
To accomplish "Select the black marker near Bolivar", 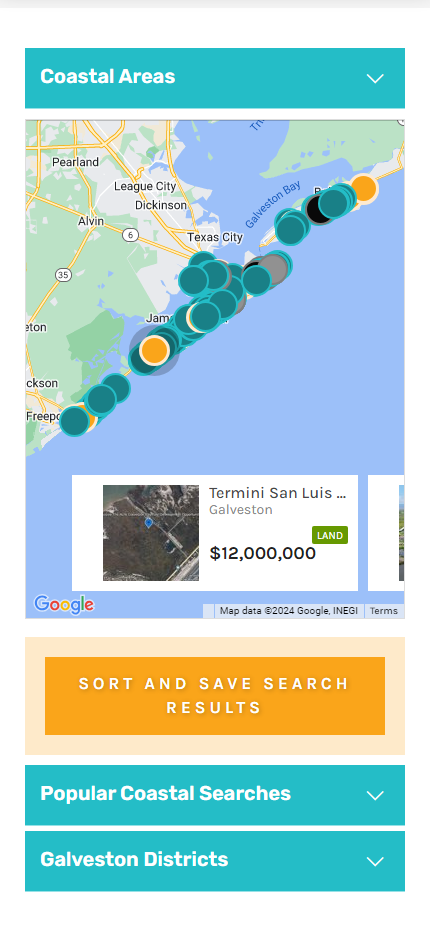I will pos(317,212).
